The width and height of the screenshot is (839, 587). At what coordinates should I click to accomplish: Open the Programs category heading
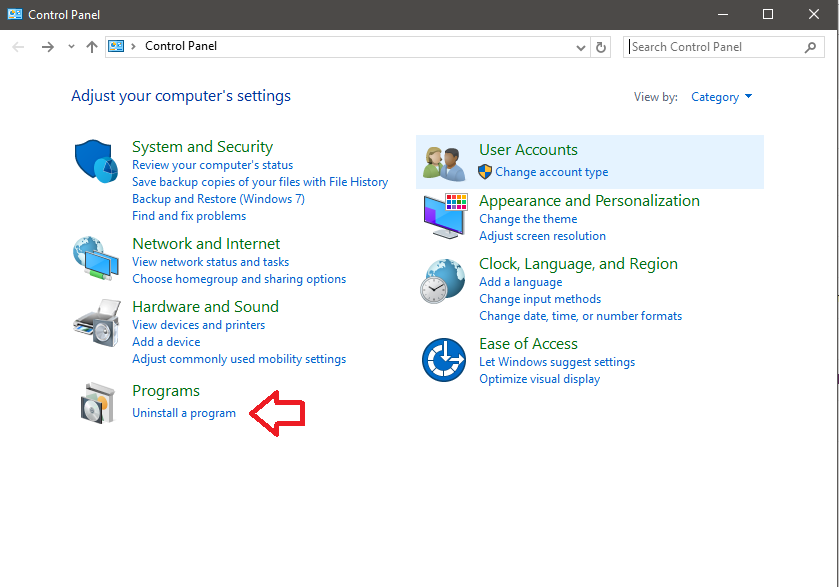pyautogui.click(x=166, y=391)
